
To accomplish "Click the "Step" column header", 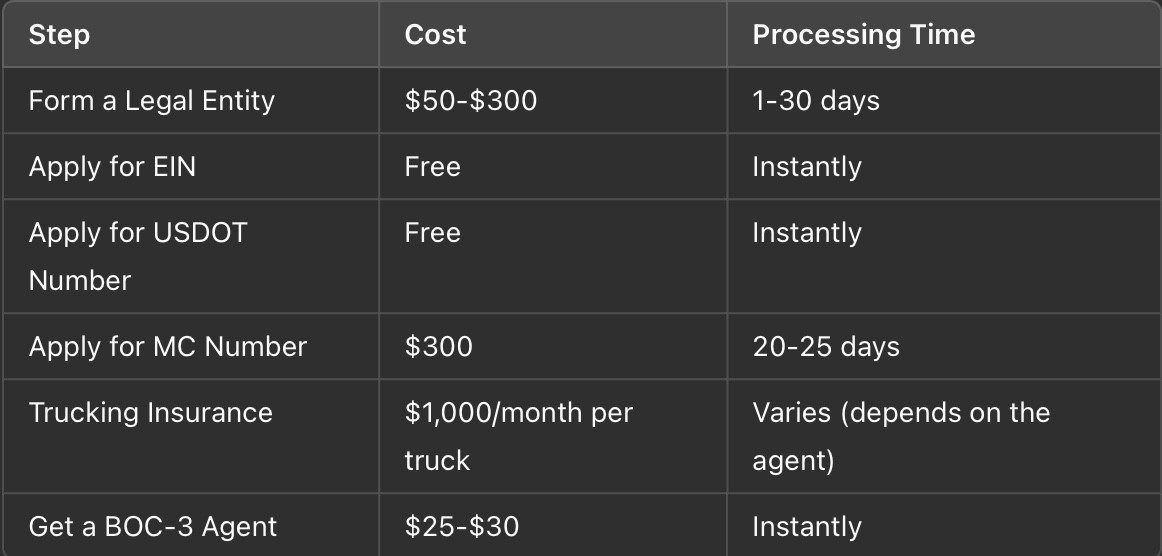I will [60, 35].
